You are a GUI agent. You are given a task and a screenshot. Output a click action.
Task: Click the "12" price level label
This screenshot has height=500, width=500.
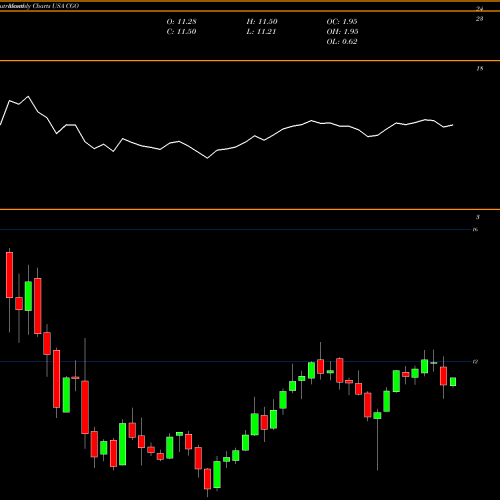(x=475, y=361)
